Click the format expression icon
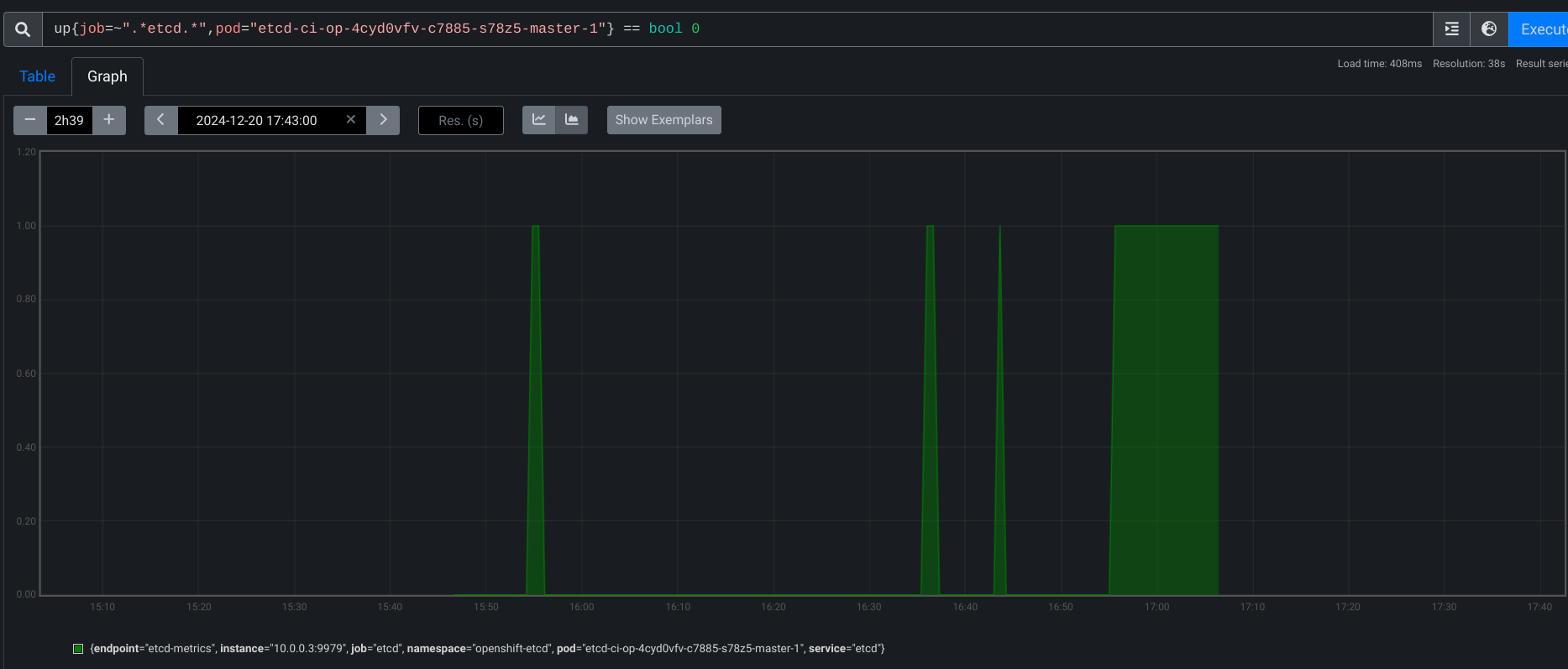 [1451, 29]
